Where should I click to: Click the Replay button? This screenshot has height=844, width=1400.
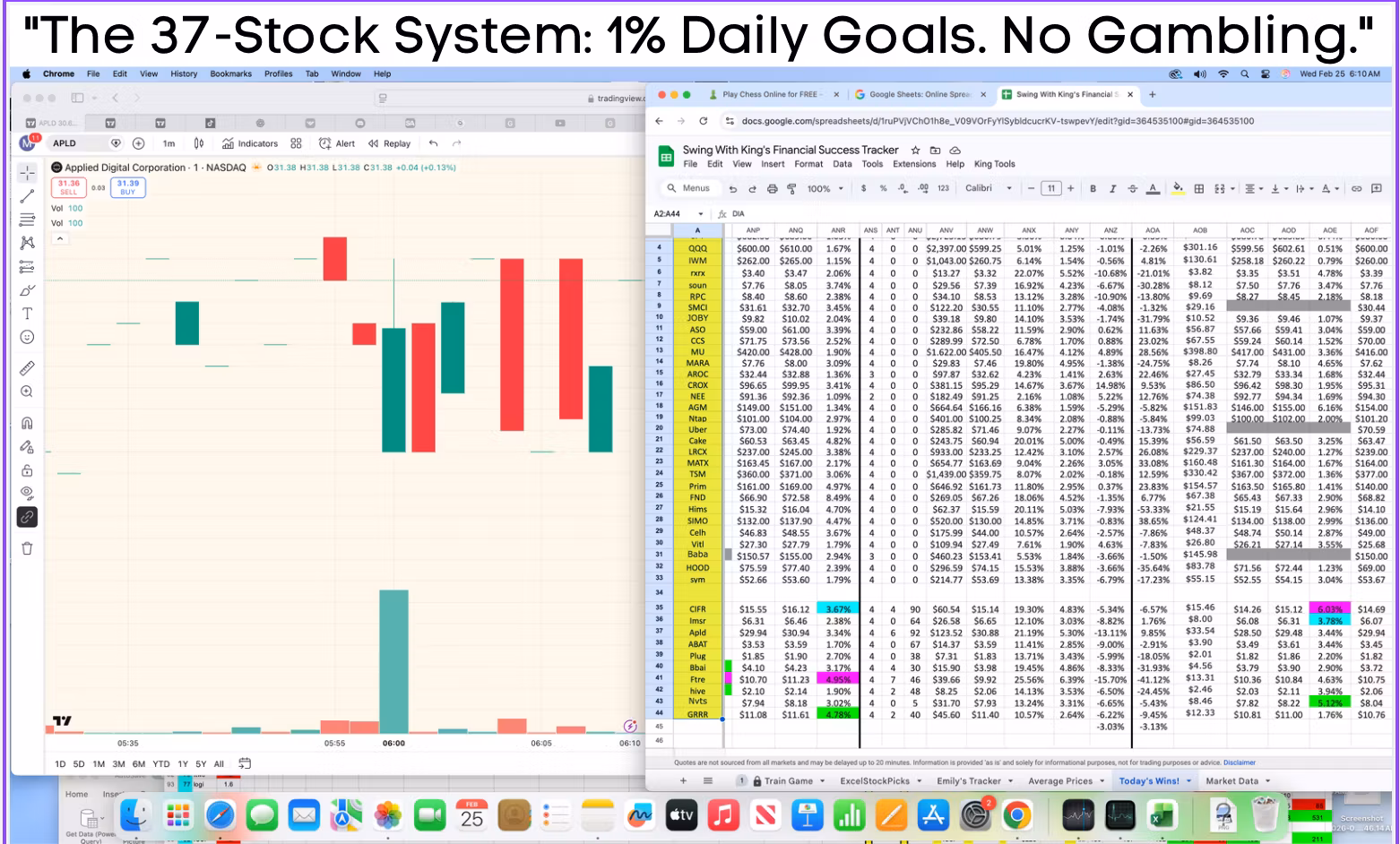point(389,143)
